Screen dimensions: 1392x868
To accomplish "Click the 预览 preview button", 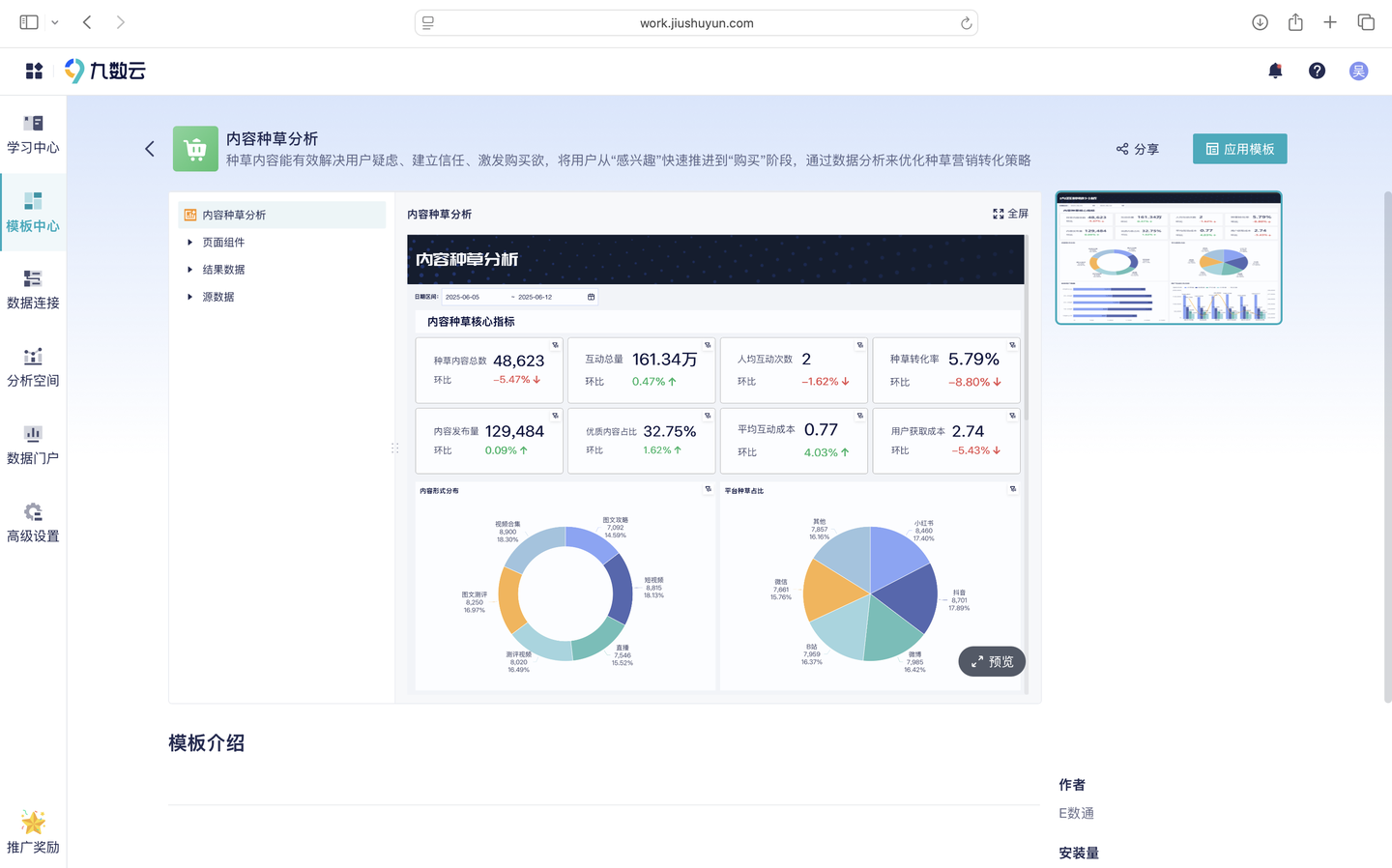I will click(x=992, y=661).
